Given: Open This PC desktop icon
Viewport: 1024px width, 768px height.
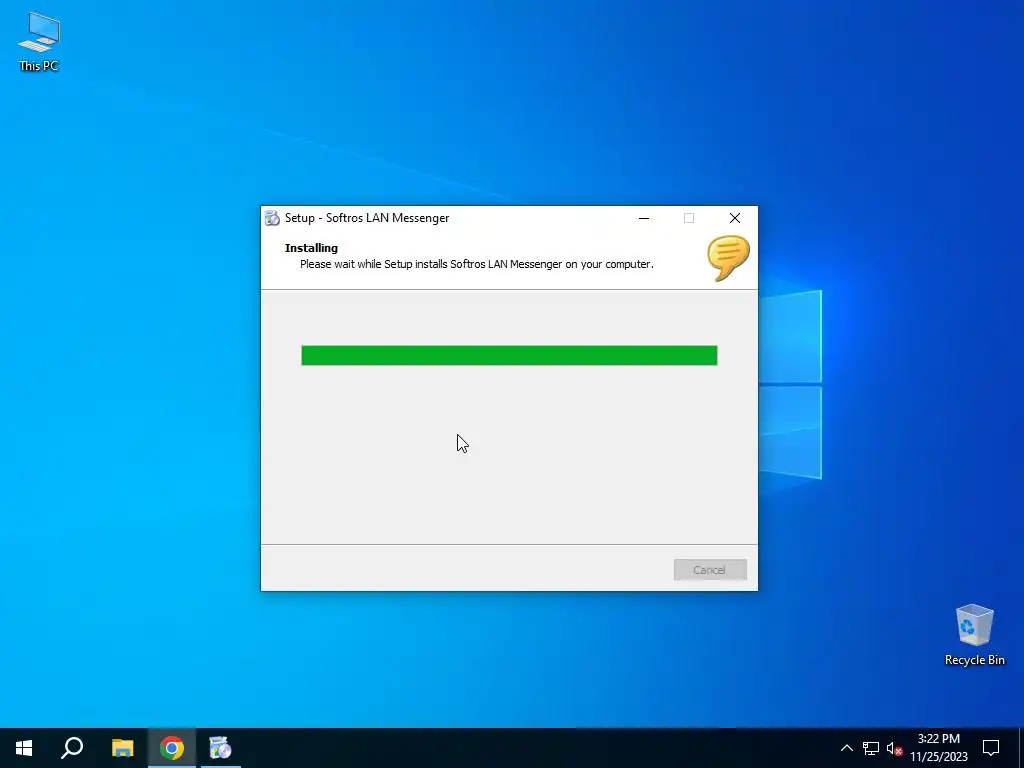Looking at the screenshot, I should point(39,42).
